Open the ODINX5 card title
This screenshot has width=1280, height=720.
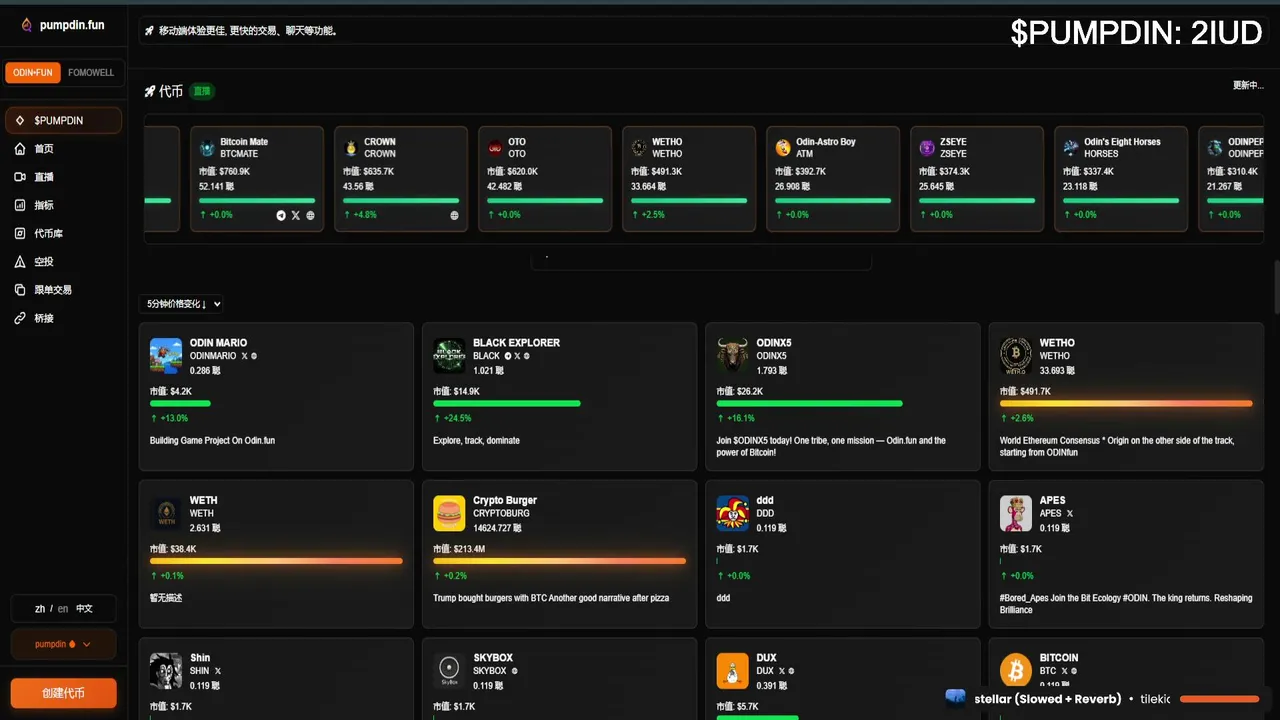(x=774, y=343)
